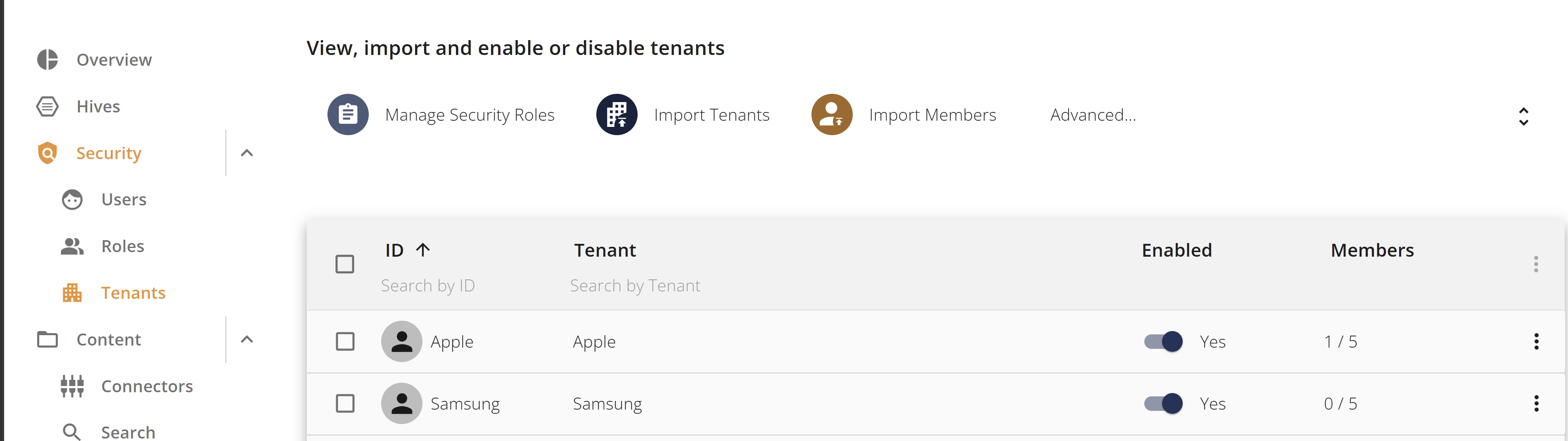The width and height of the screenshot is (1568, 441).
Task: Expand the actions toolbar with up-down arrows
Action: pyautogui.click(x=1523, y=116)
